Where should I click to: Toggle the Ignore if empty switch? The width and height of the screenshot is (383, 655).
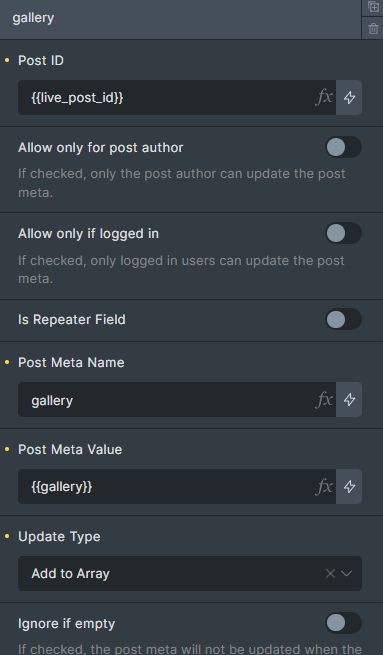pyautogui.click(x=343, y=623)
